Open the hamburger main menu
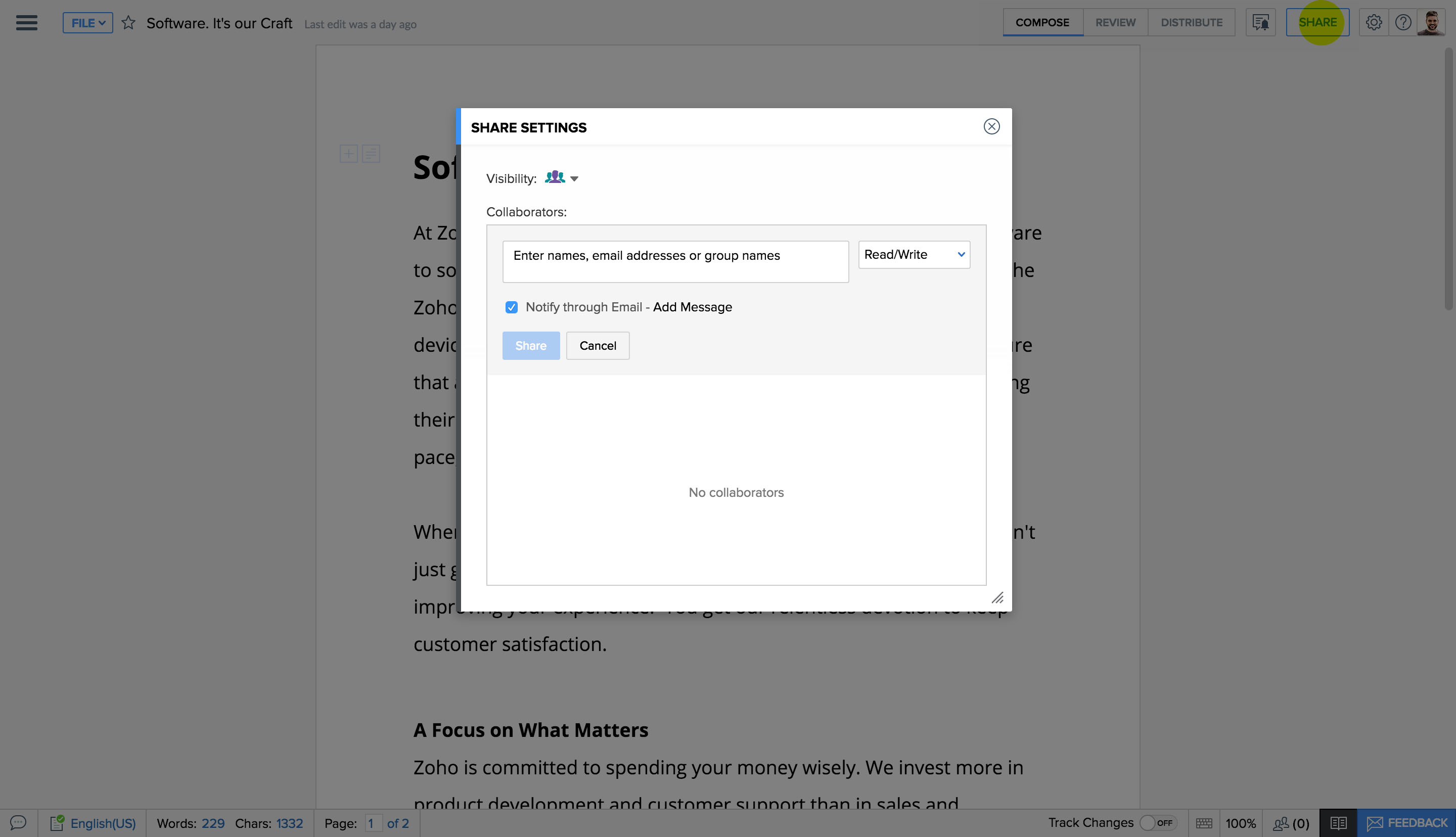 tap(26, 23)
